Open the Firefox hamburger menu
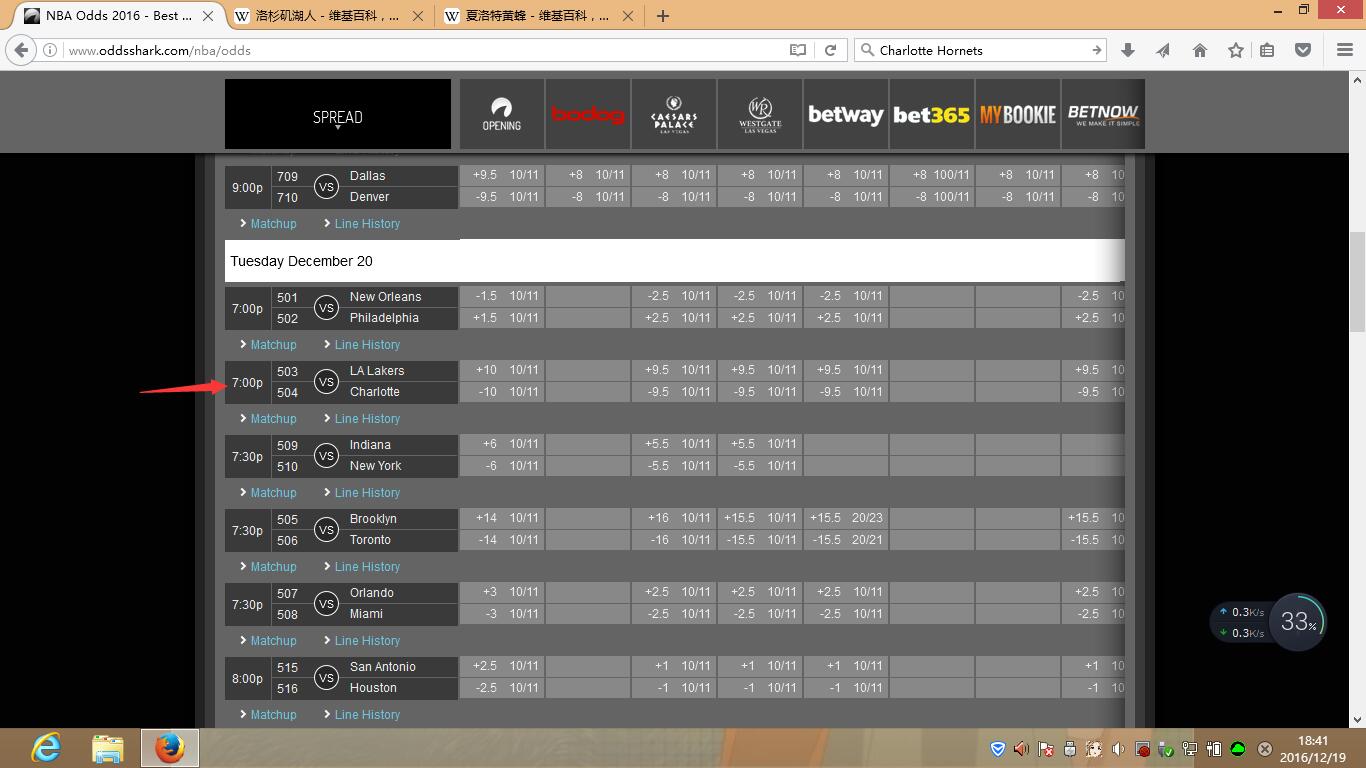Viewport: 1366px width, 768px height. (1345, 50)
